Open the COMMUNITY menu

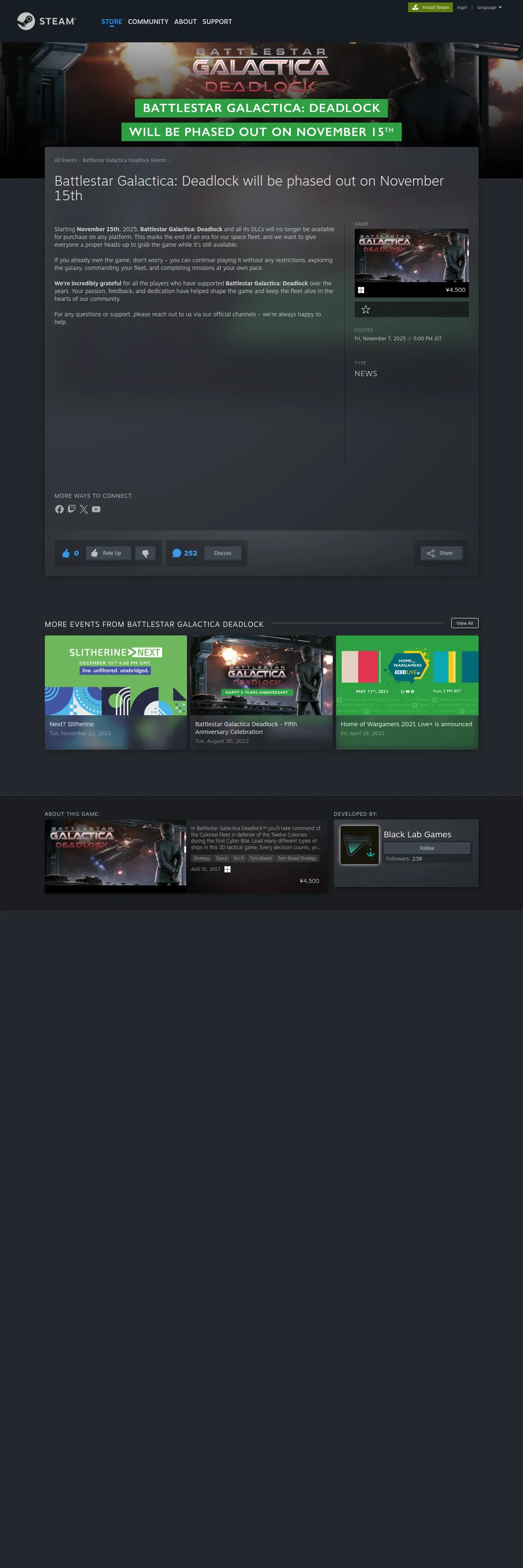(x=148, y=22)
